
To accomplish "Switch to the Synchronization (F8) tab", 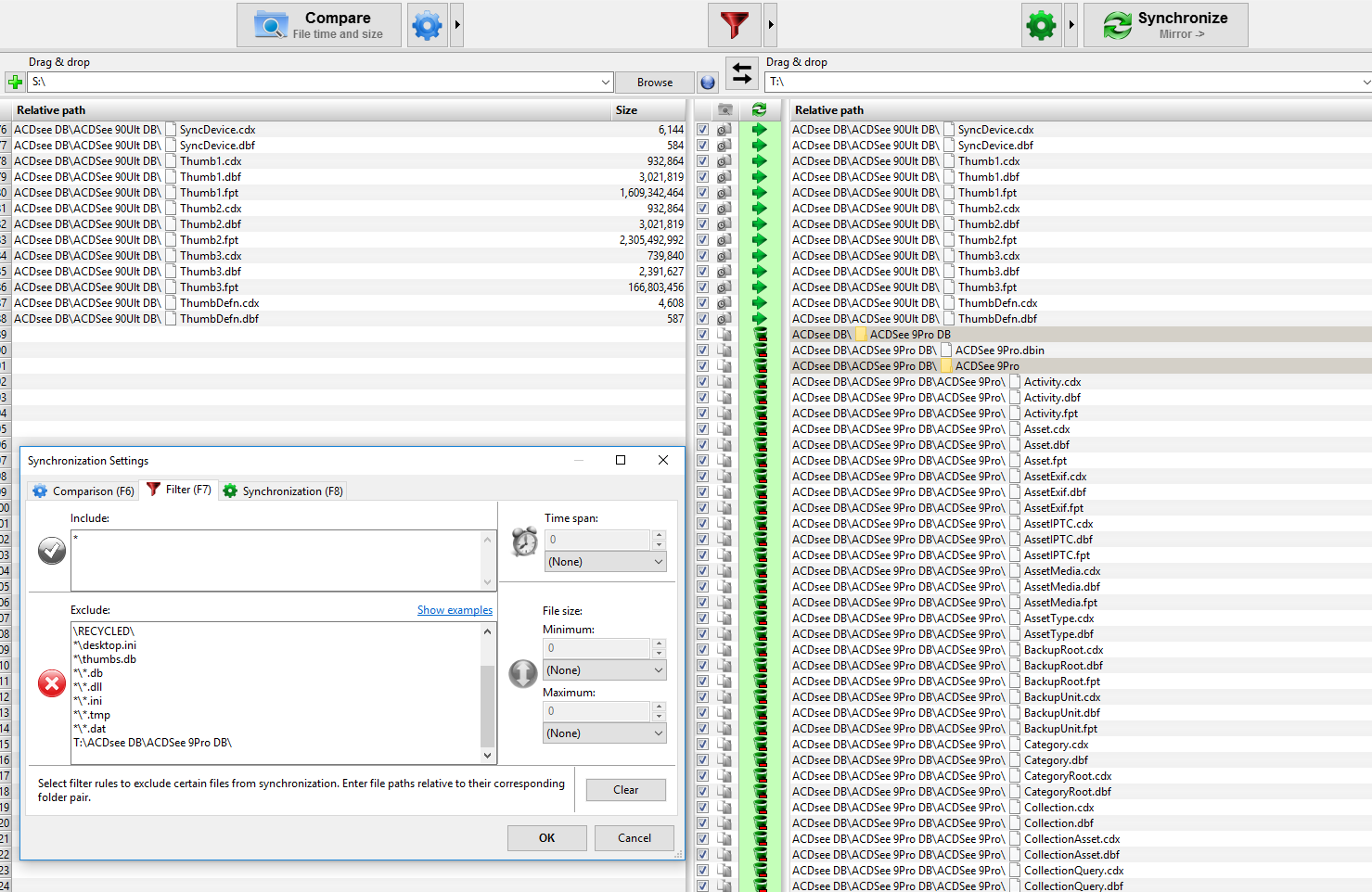I will (283, 491).
